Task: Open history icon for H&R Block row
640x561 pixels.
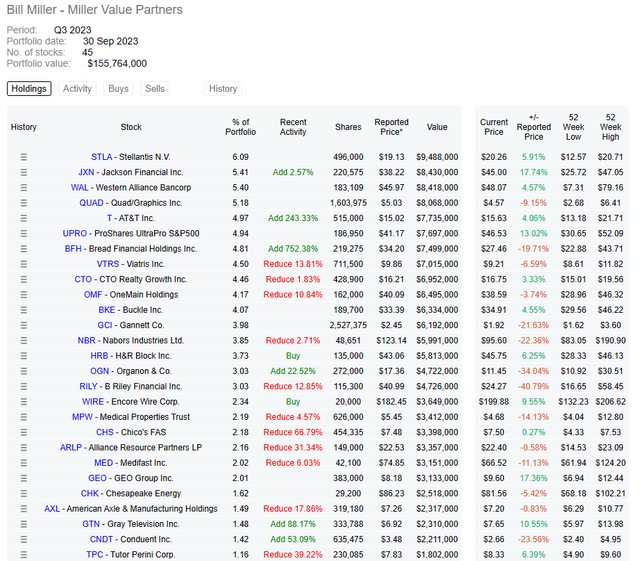Action: [x=24, y=355]
